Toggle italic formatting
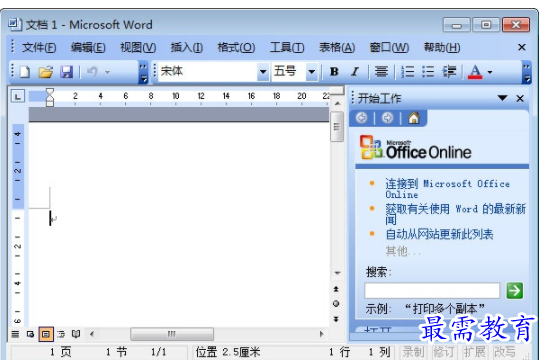Image resolution: width=543 pixels, height=360 pixels. pyautogui.click(x=355, y=72)
